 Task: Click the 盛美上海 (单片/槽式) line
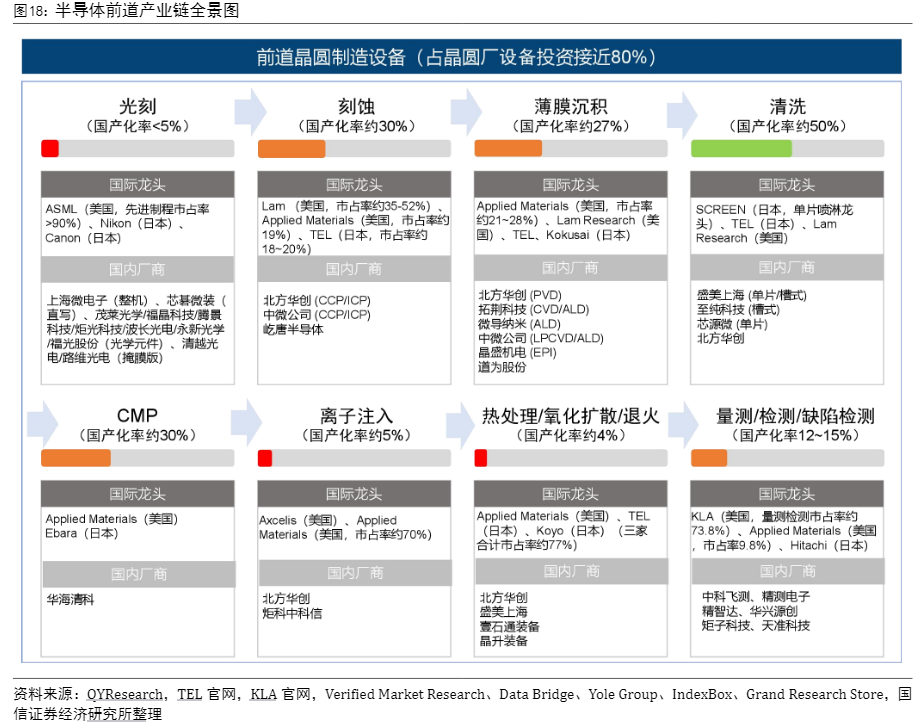751,295
